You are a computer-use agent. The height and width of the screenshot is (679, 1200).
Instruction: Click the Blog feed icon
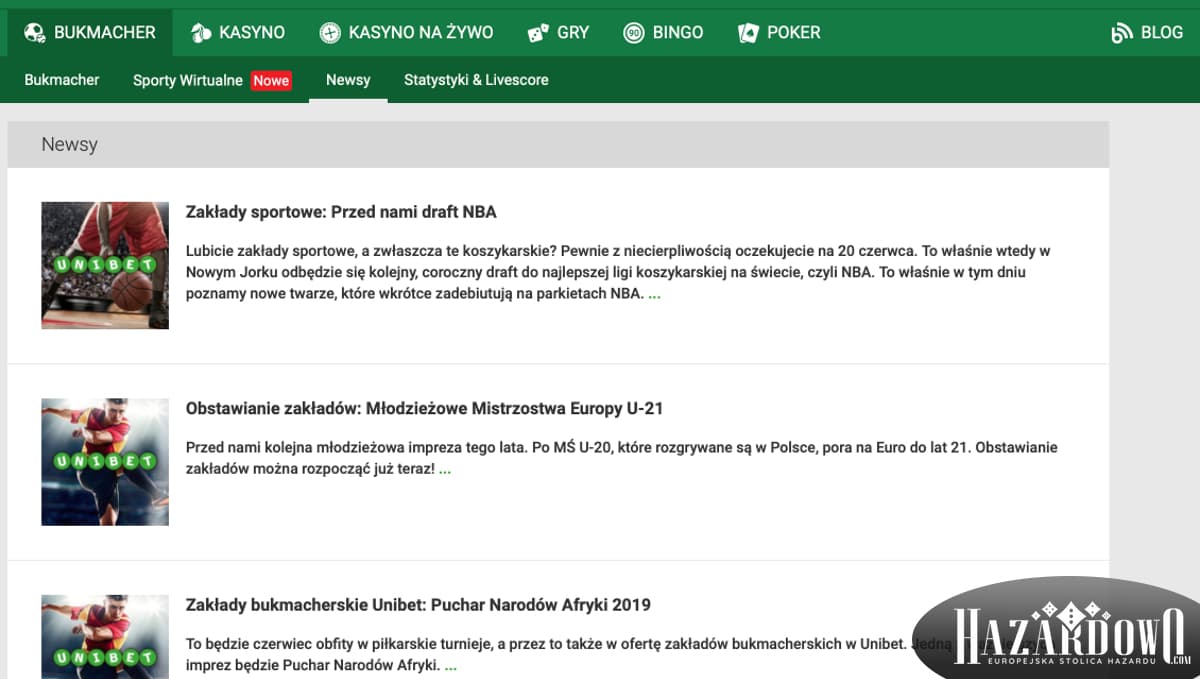click(x=1122, y=33)
